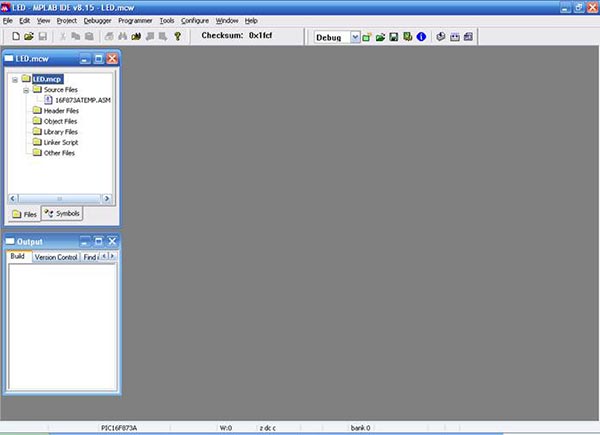Click the blue info circle icon
This screenshot has height=435, width=600.
pyautogui.click(x=421, y=37)
